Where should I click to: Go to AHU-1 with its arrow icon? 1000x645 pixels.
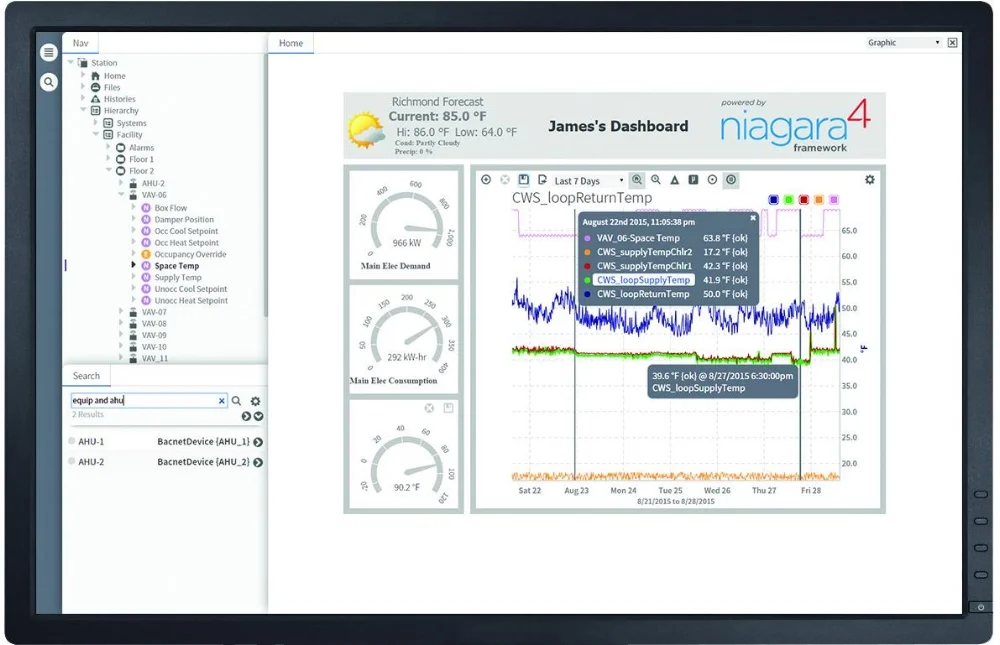(x=258, y=442)
